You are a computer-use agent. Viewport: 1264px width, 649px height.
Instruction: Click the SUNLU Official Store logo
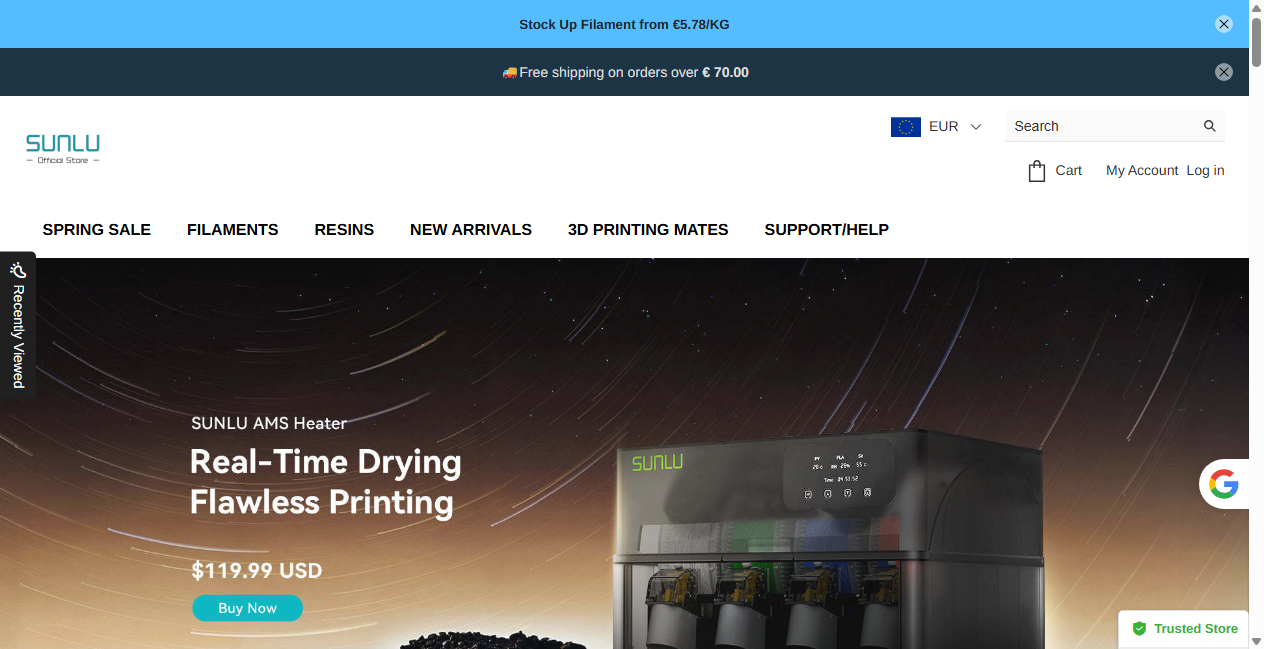[63, 149]
